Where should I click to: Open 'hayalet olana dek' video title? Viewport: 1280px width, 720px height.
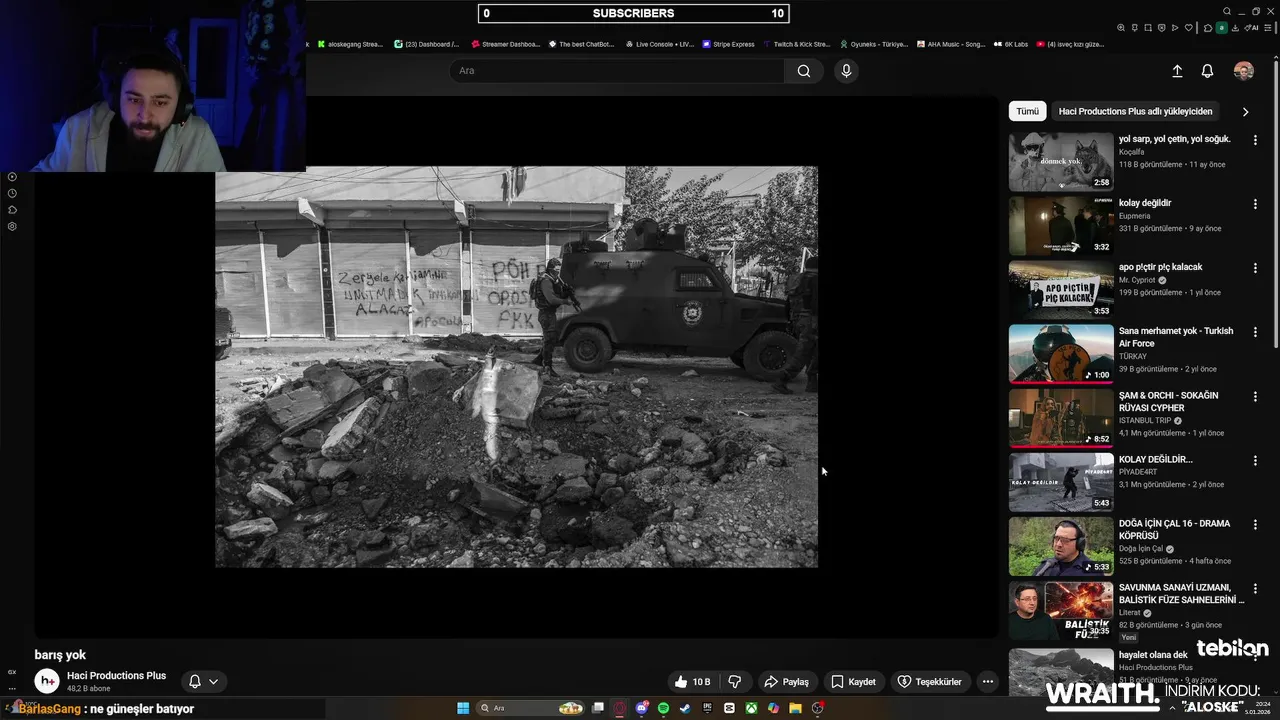click(x=1153, y=655)
